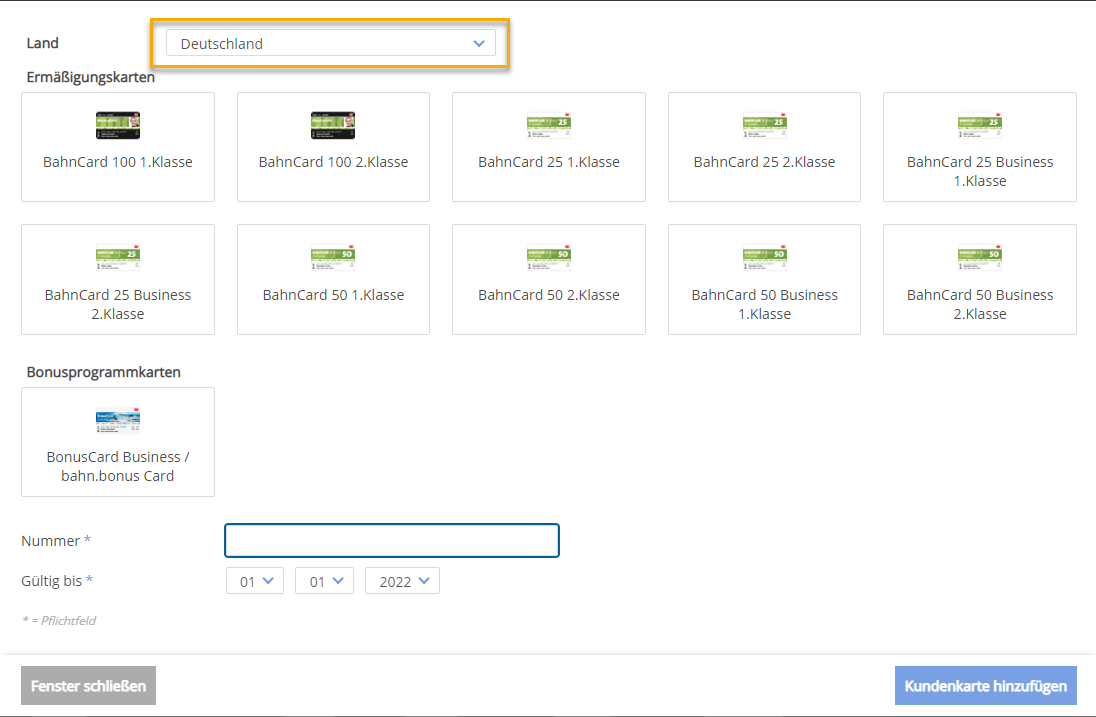Select the label BahnCard 25 2.Klasse
The height and width of the screenshot is (717, 1096).
[765, 162]
